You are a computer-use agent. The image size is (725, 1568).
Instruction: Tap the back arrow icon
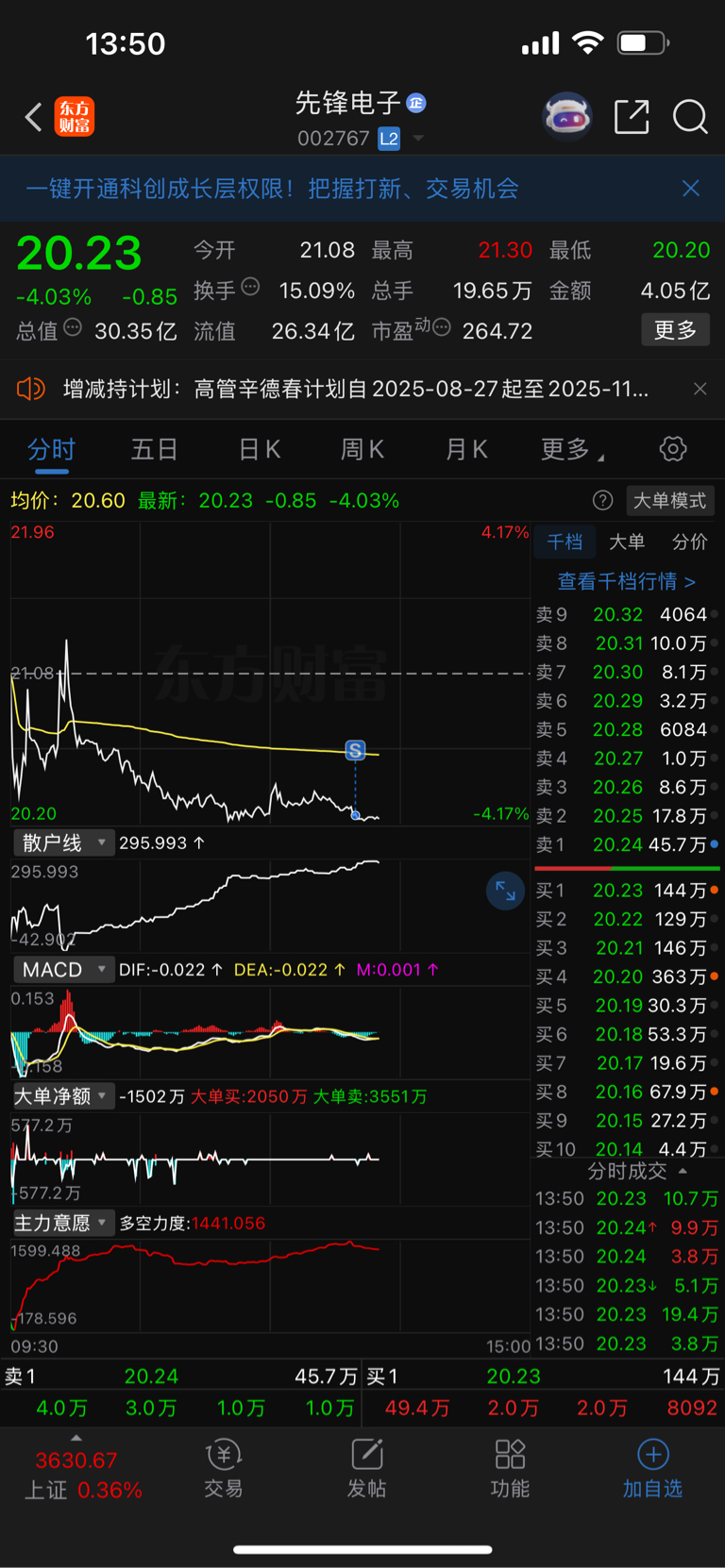[x=33, y=118]
